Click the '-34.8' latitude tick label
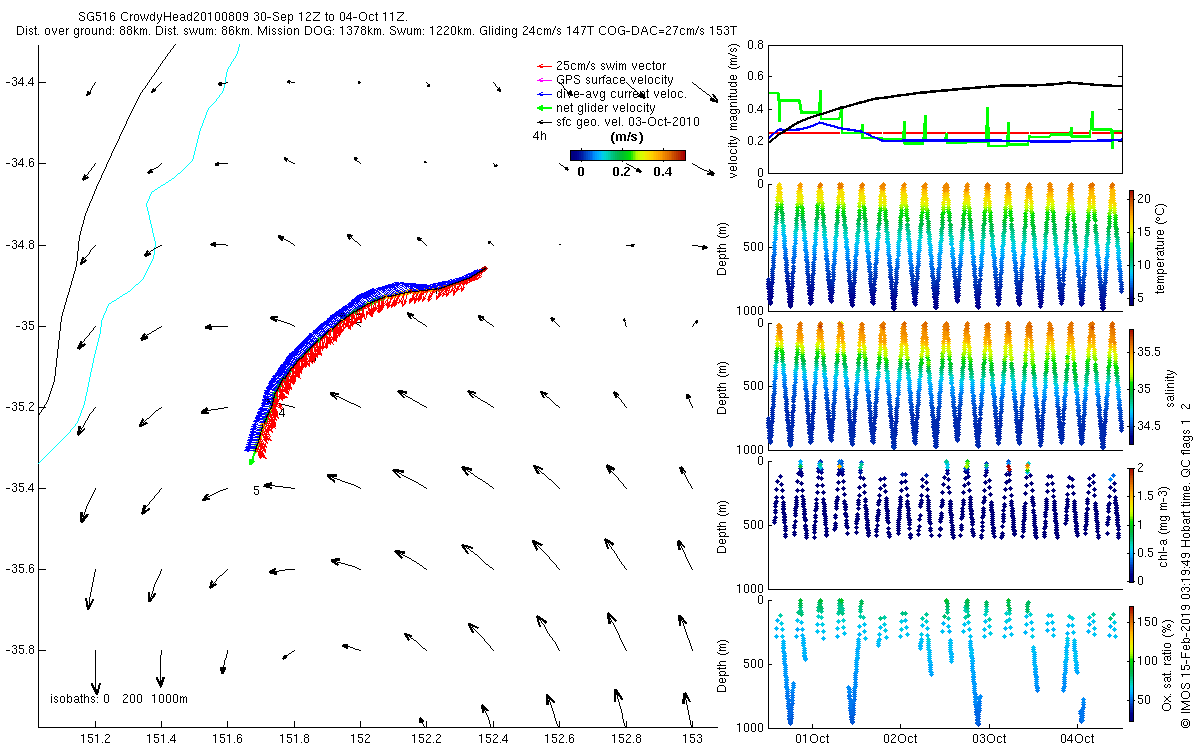This screenshot has height=750, width=1200. click(21, 245)
